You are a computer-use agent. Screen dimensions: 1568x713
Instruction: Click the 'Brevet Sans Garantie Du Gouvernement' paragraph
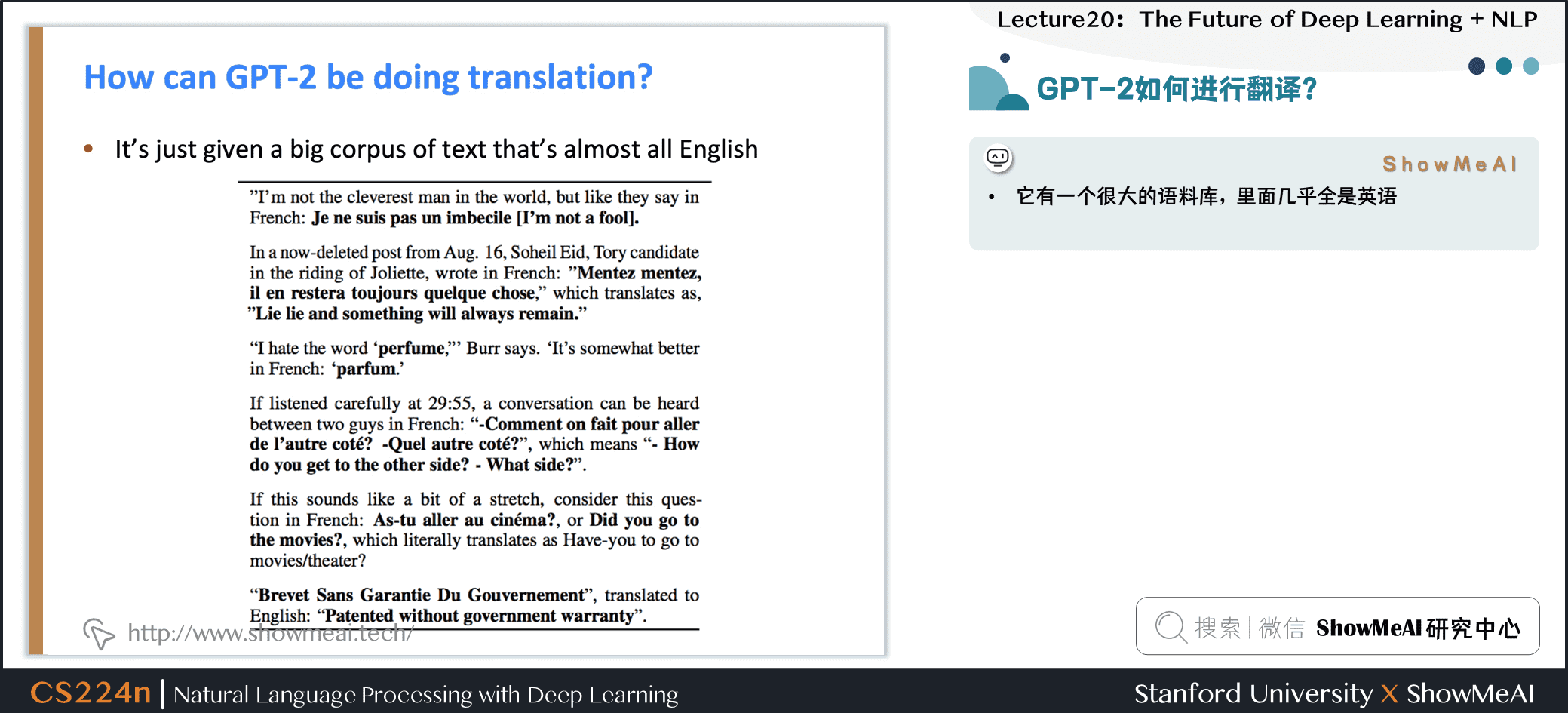coord(474,605)
